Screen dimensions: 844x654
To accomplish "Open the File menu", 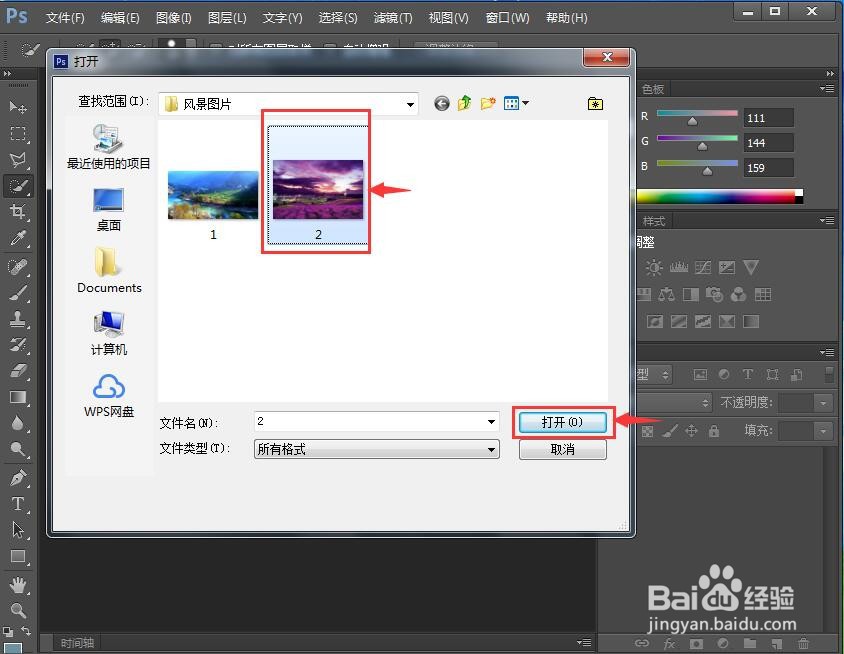I will [x=65, y=18].
